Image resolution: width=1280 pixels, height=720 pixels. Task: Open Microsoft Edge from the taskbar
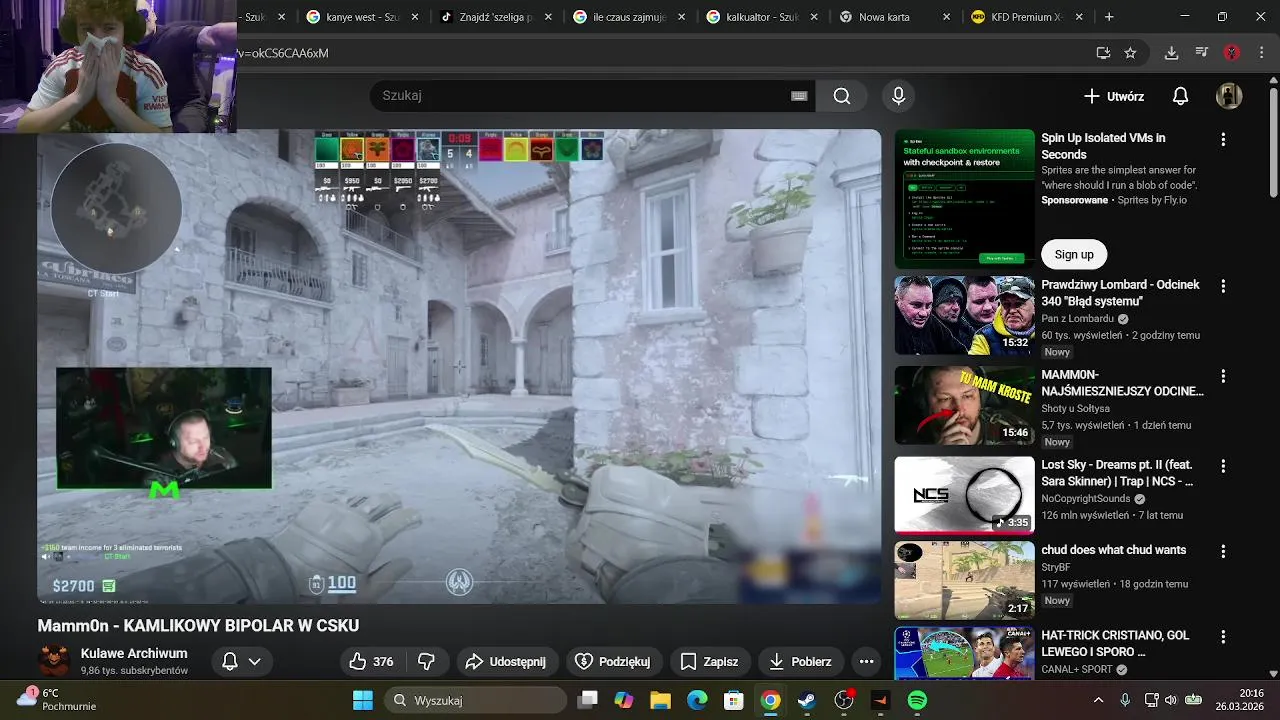click(697, 700)
